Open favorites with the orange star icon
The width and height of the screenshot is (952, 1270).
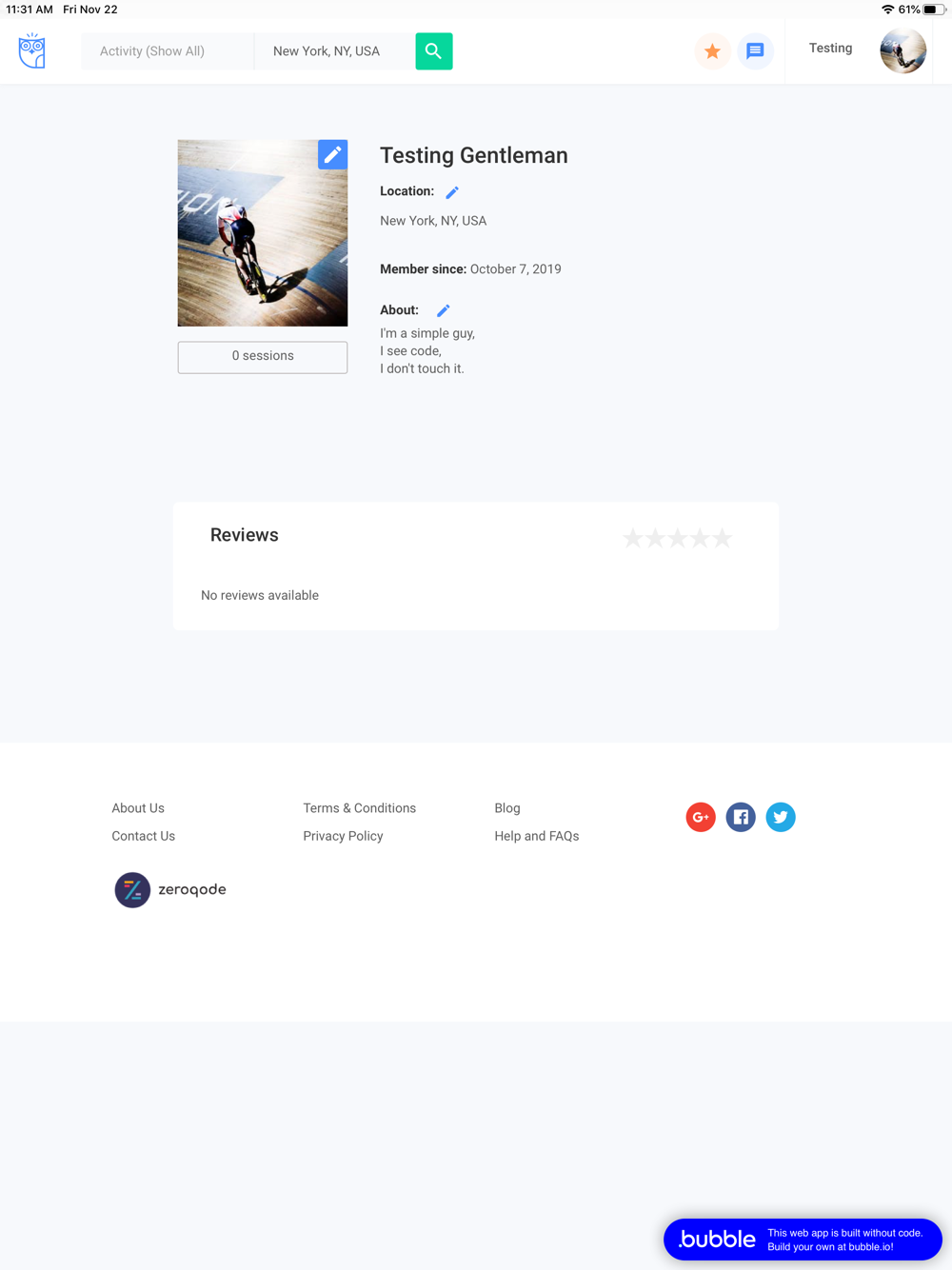(x=712, y=51)
